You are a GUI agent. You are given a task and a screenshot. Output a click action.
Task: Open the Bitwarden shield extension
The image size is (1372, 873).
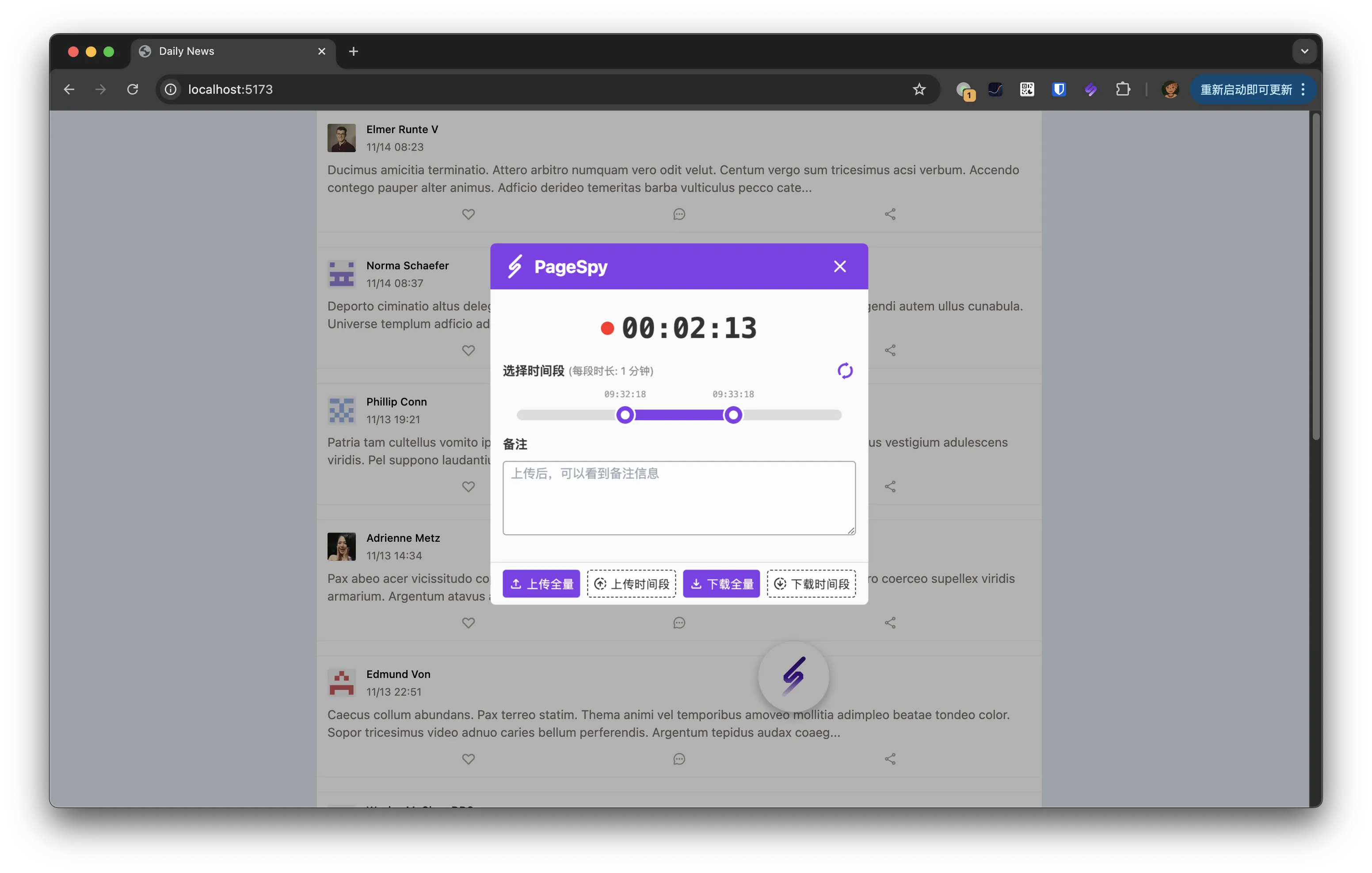click(x=1059, y=89)
